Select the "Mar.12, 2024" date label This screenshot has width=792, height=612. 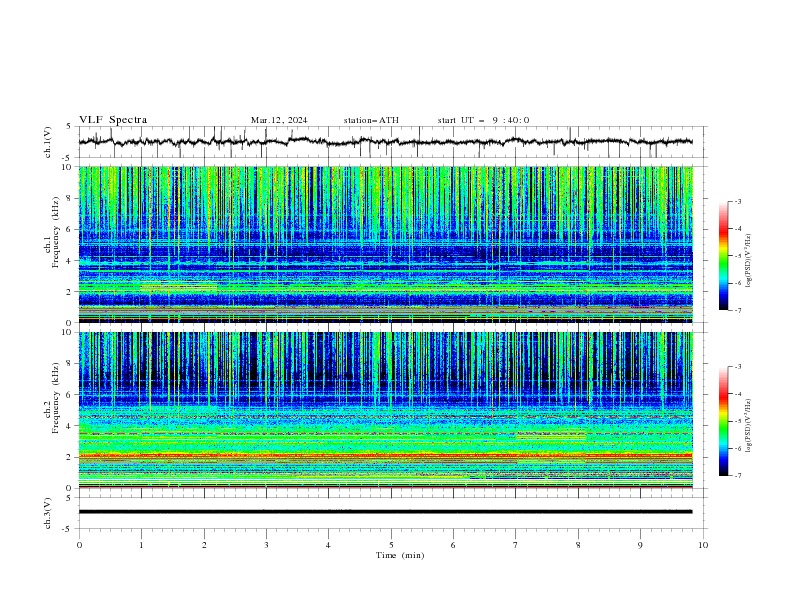pyautogui.click(x=279, y=120)
